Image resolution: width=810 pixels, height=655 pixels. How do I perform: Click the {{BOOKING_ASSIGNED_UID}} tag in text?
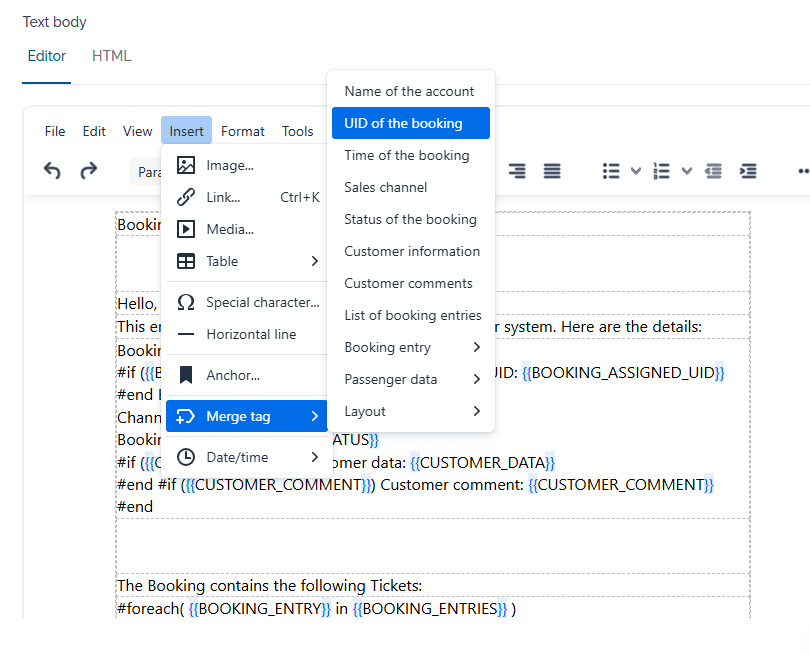pyautogui.click(x=623, y=372)
